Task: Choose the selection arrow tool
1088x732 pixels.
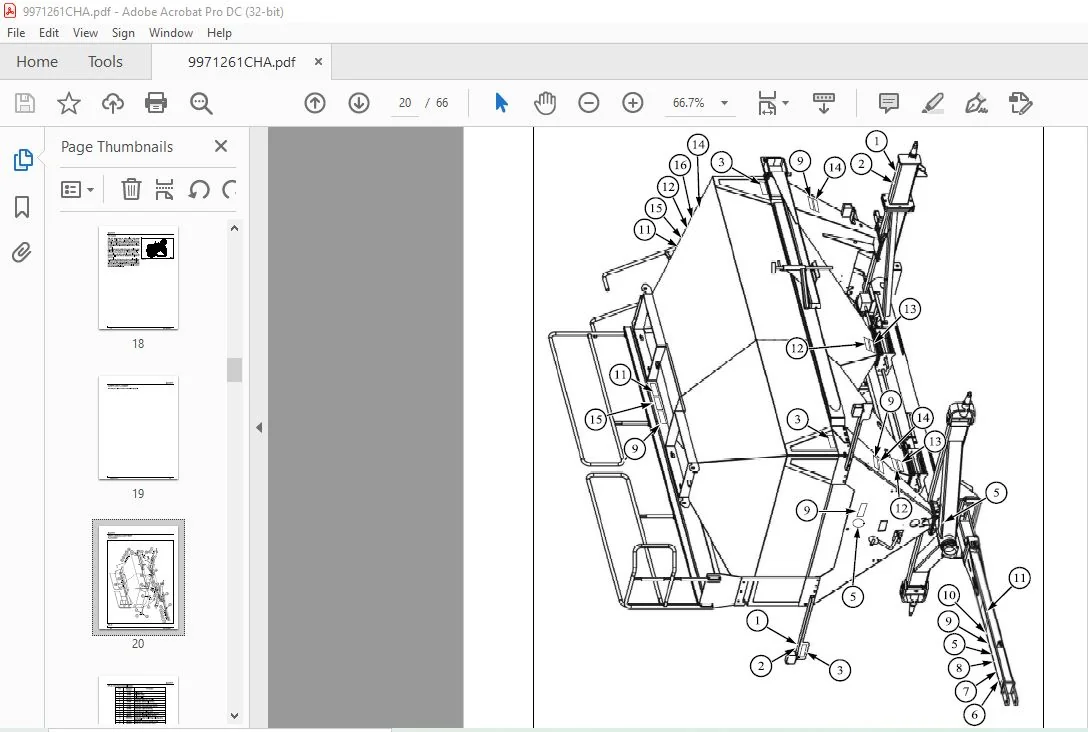Action: (x=501, y=103)
